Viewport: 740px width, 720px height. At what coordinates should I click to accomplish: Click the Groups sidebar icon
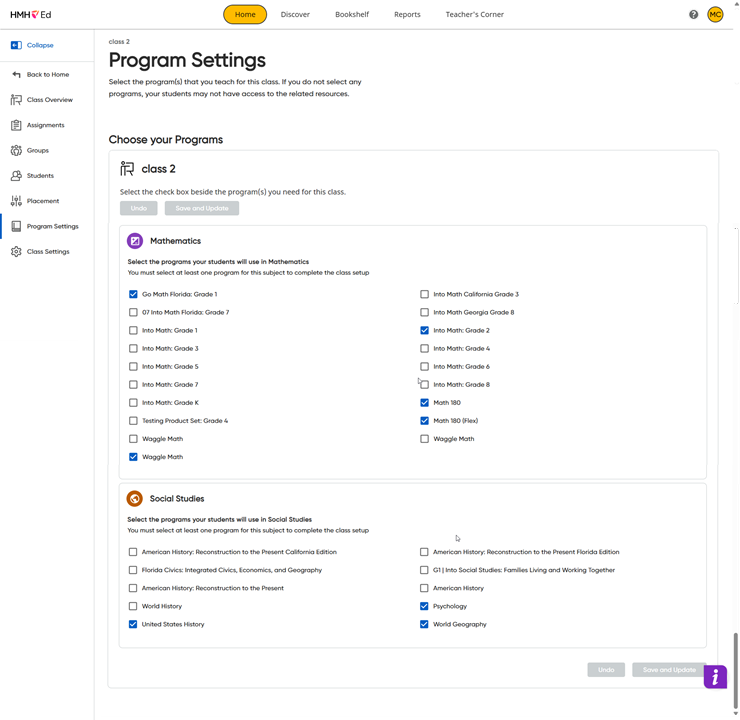16,151
